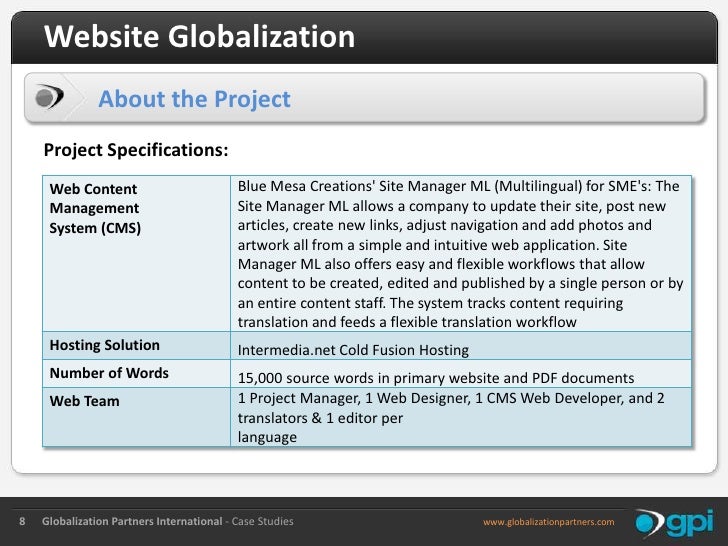The image size is (728, 546).
Task: Click the 'Case Studies' footer text
Action: (262, 521)
